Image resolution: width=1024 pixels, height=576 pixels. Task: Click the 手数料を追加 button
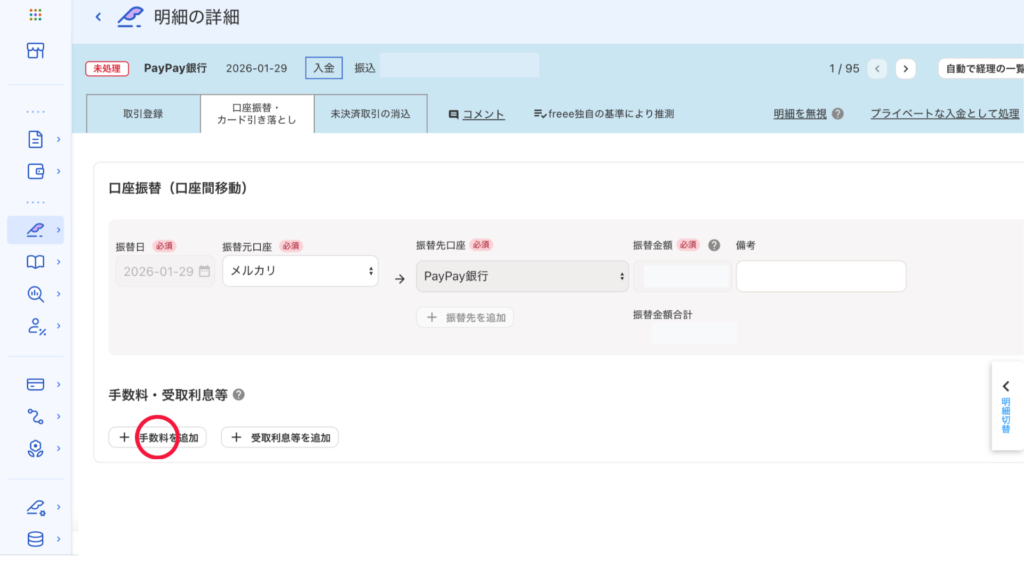tap(158, 437)
